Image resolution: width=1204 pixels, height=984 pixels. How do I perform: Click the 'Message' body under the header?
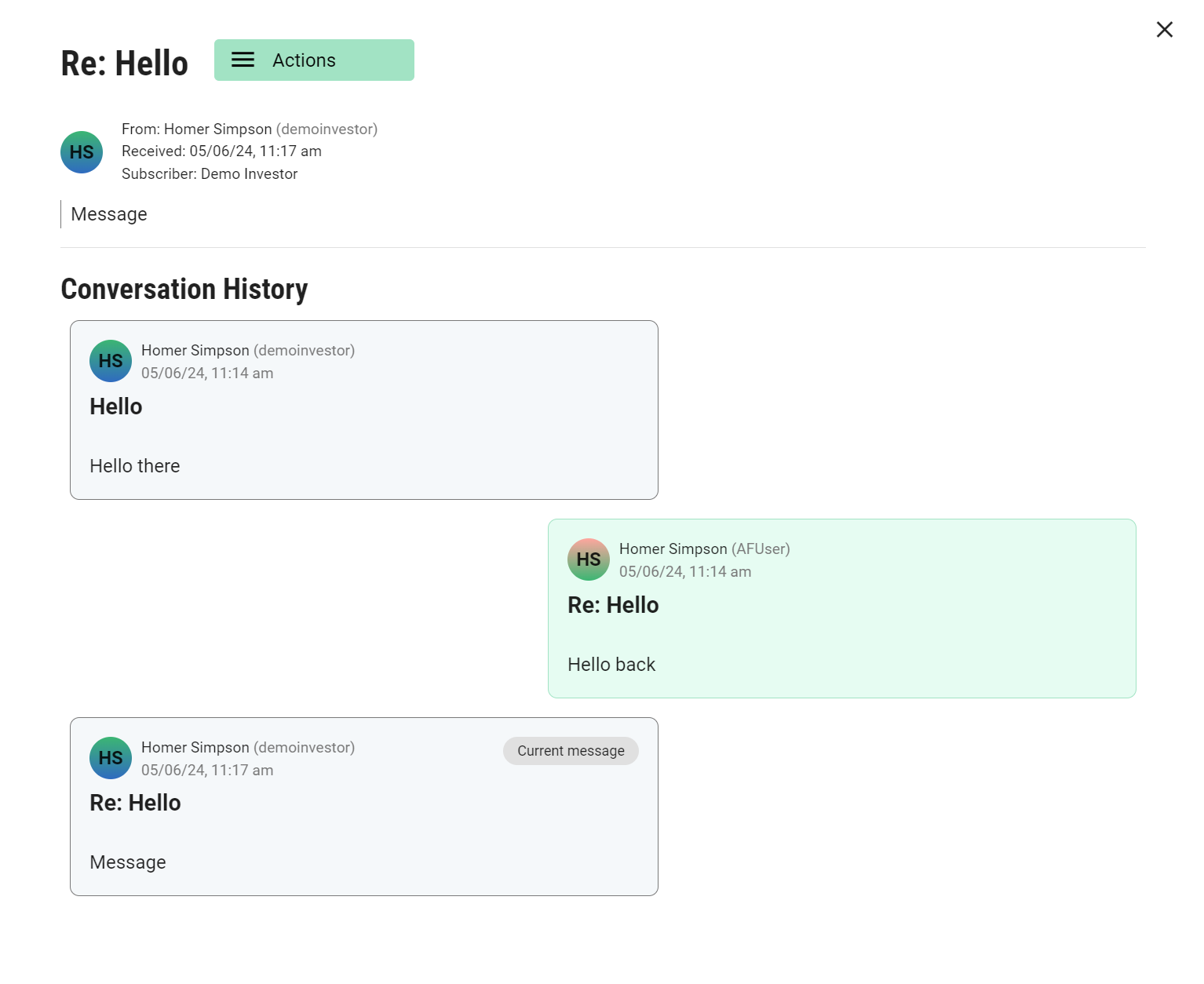pyautogui.click(x=109, y=214)
